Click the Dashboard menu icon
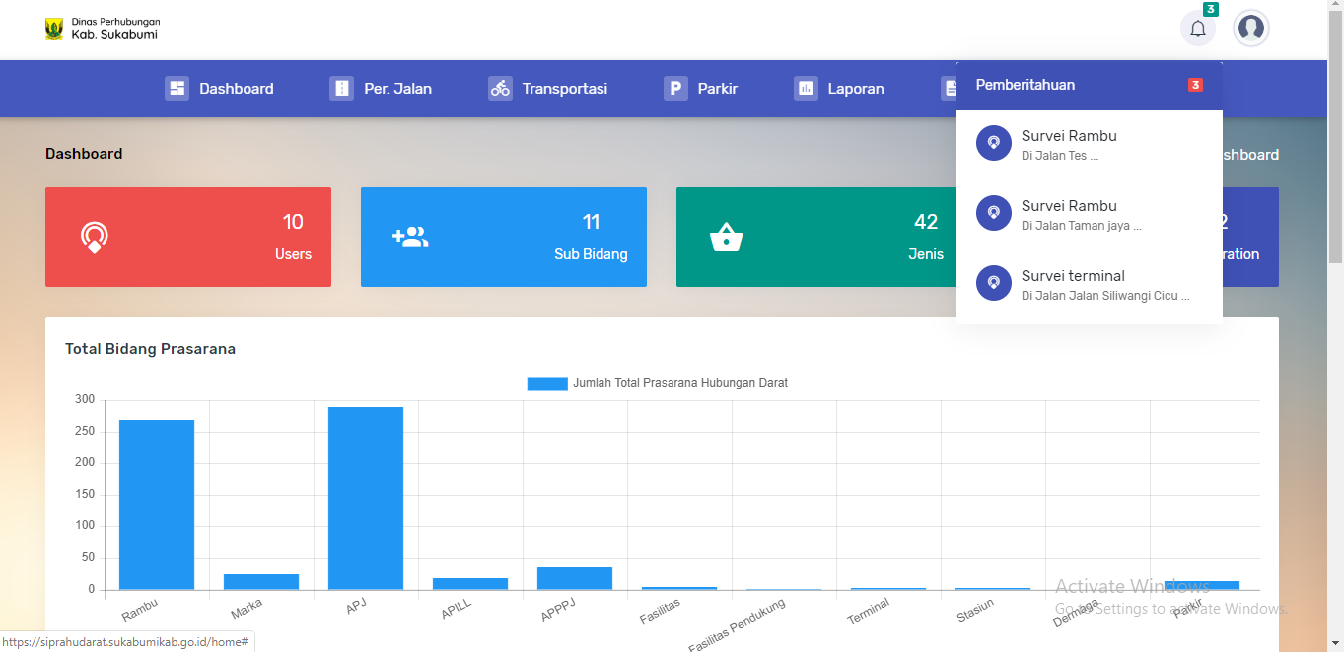Viewport: 1344px width, 652px height. [177, 89]
